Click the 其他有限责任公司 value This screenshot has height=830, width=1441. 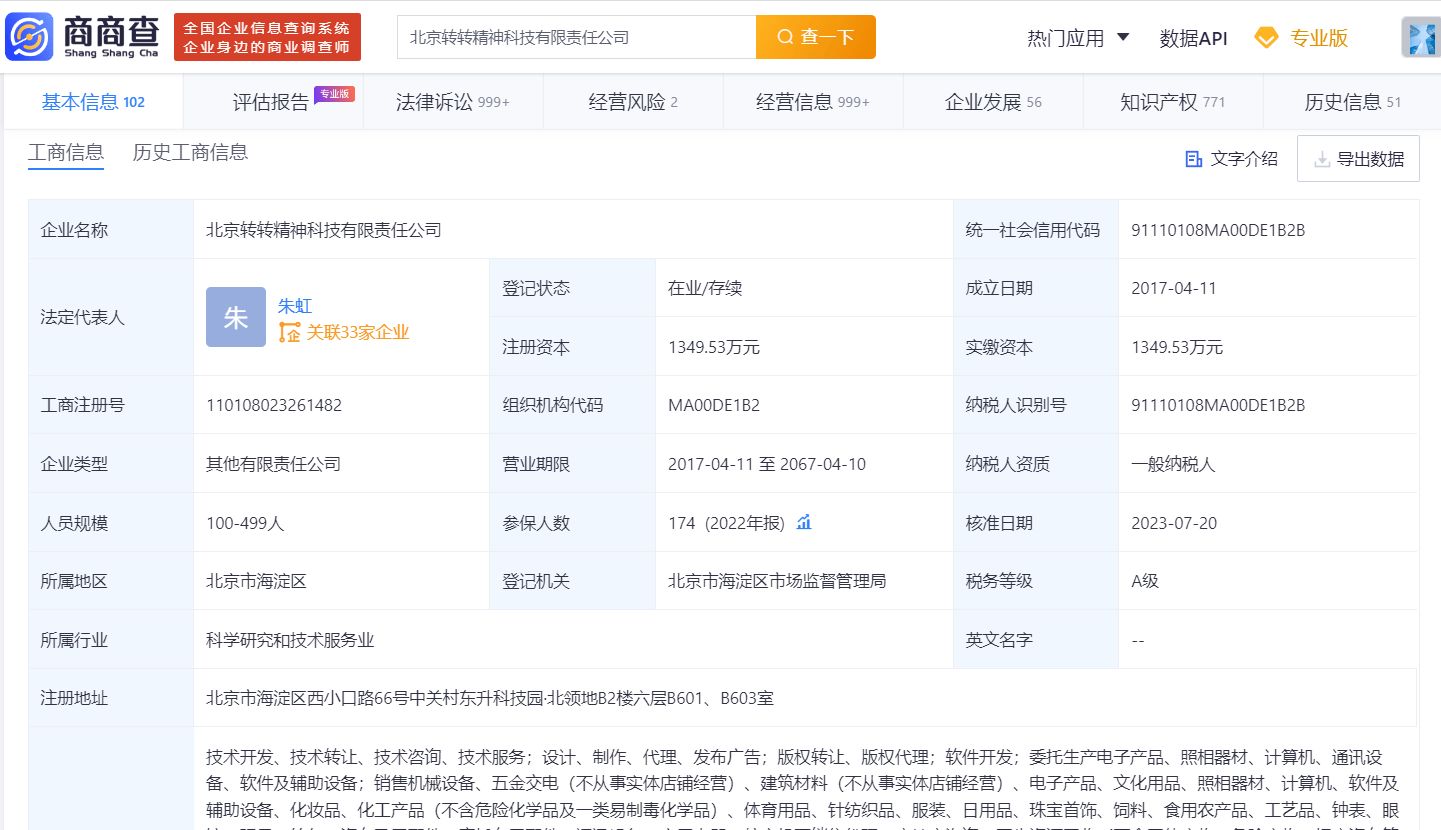[x=273, y=464]
